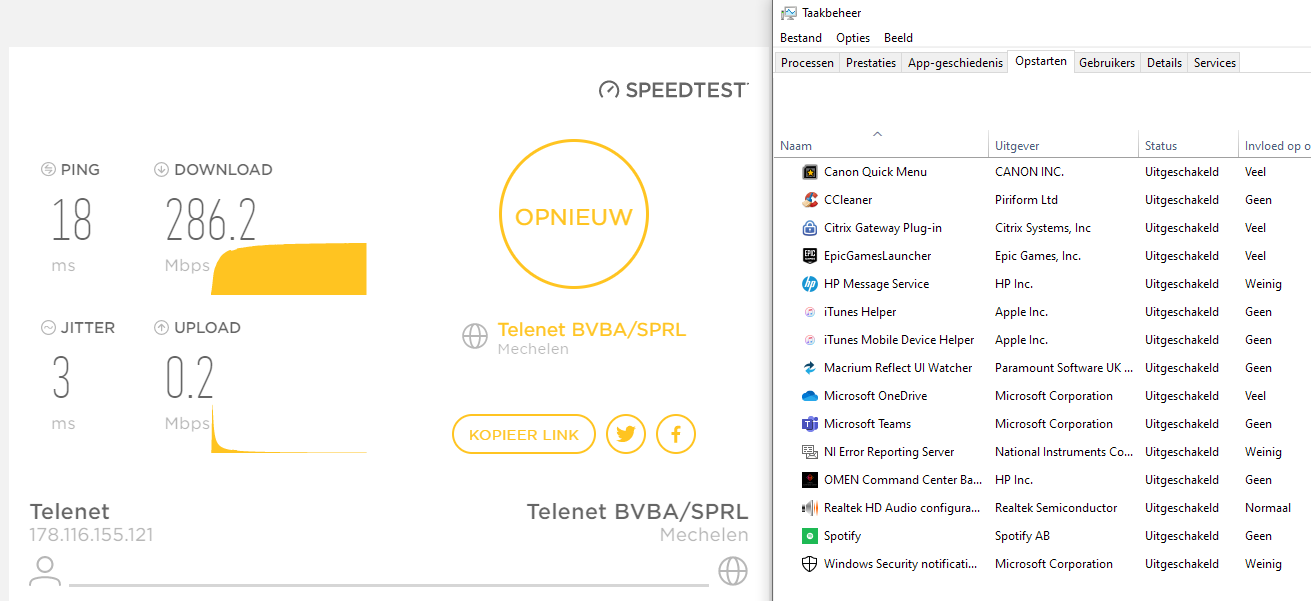Screen dimensions: 1311x601
Task: Click the jitter icon in Speedtest
Action: tap(48, 328)
